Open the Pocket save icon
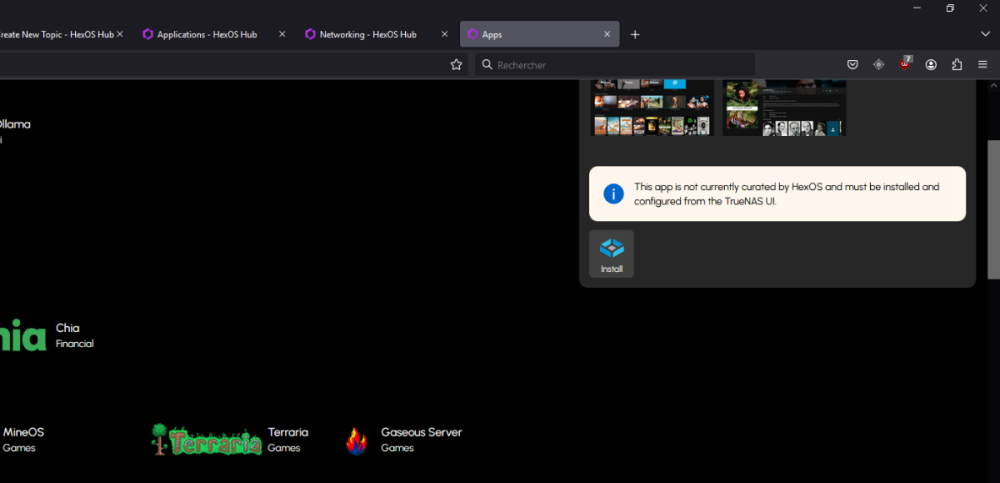The height and width of the screenshot is (483, 1000). click(x=852, y=64)
